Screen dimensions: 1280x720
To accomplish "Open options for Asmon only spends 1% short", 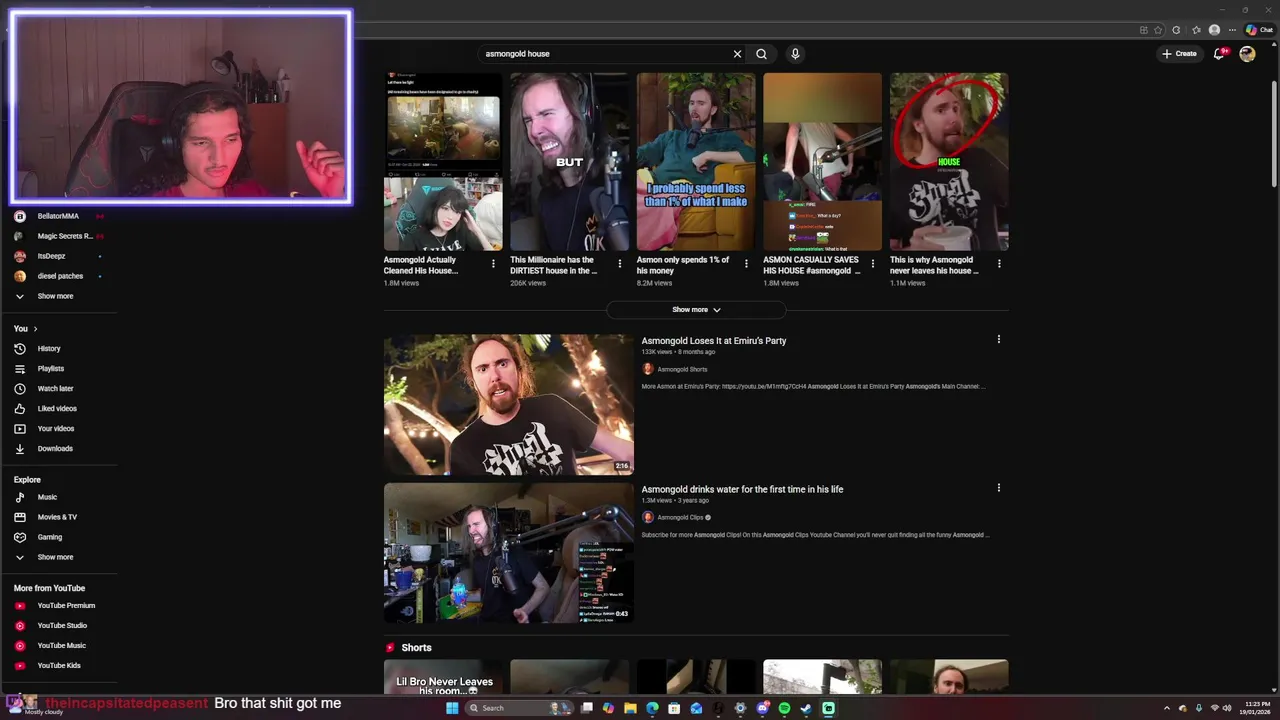I will tap(746, 264).
